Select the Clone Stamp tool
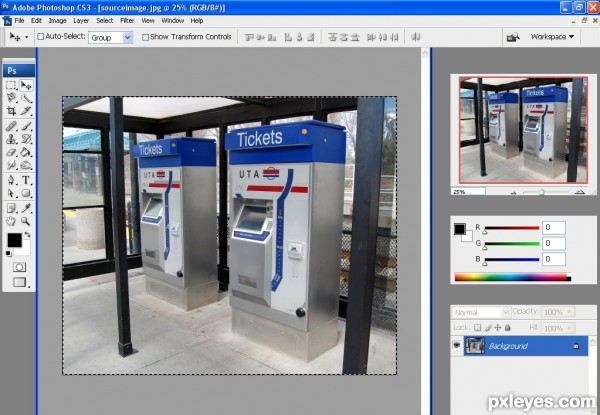Image resolution: width=600 pixels, height=415 pixels. pyautogui.click(x=11, y=139)
